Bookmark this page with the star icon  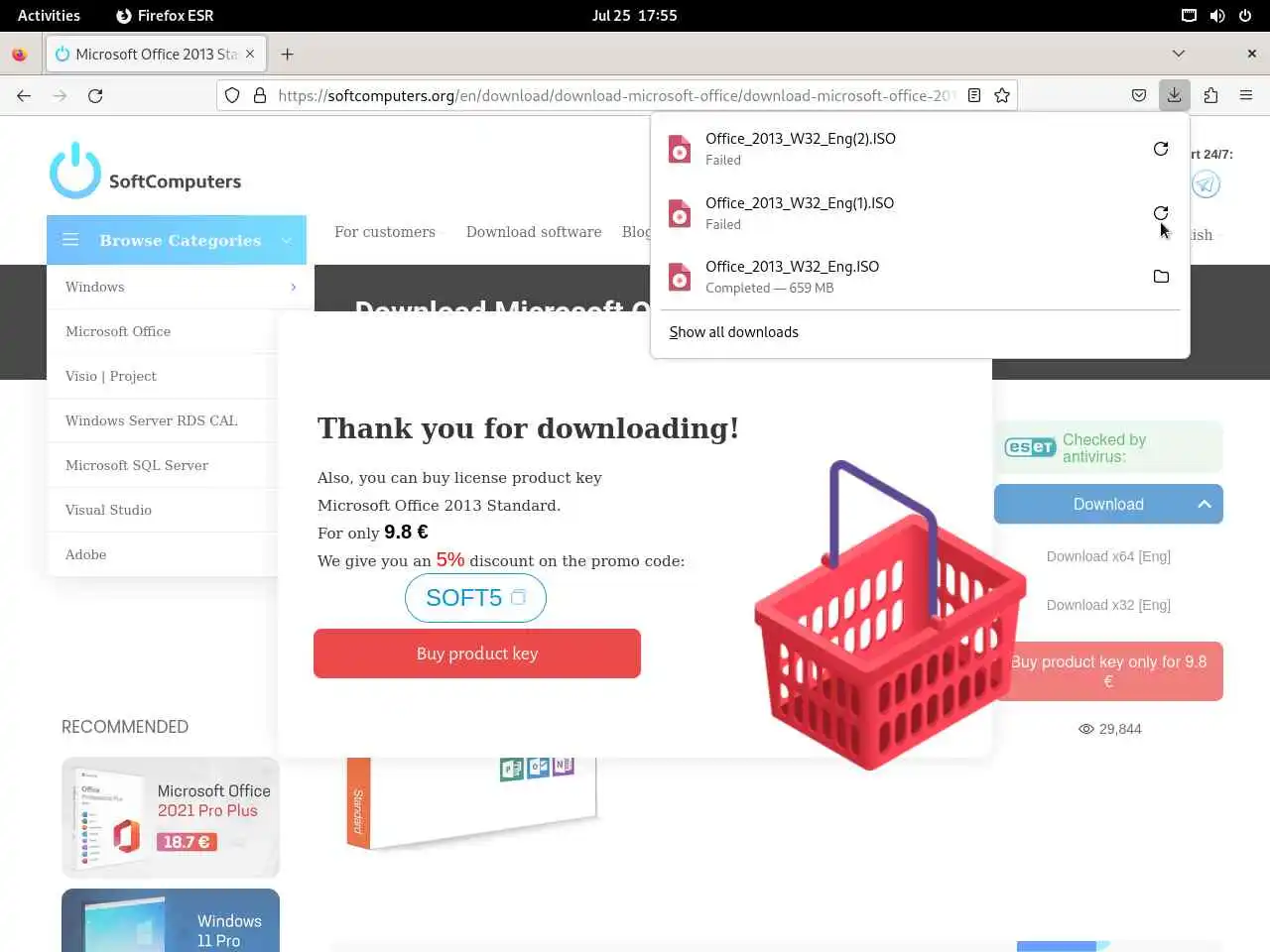(x=1002, y=95)
